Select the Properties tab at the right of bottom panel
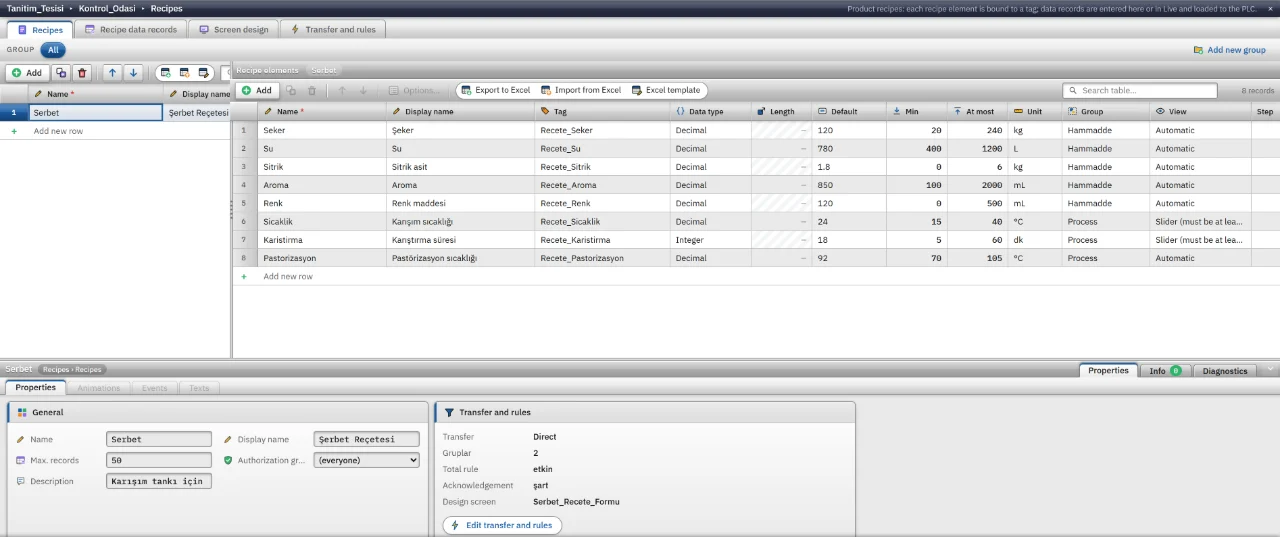This screenshot has width=1280, height=537. coord(1108,370)
